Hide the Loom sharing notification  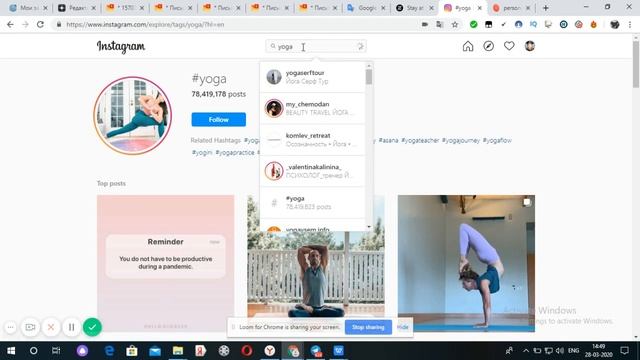coord(402,327)
